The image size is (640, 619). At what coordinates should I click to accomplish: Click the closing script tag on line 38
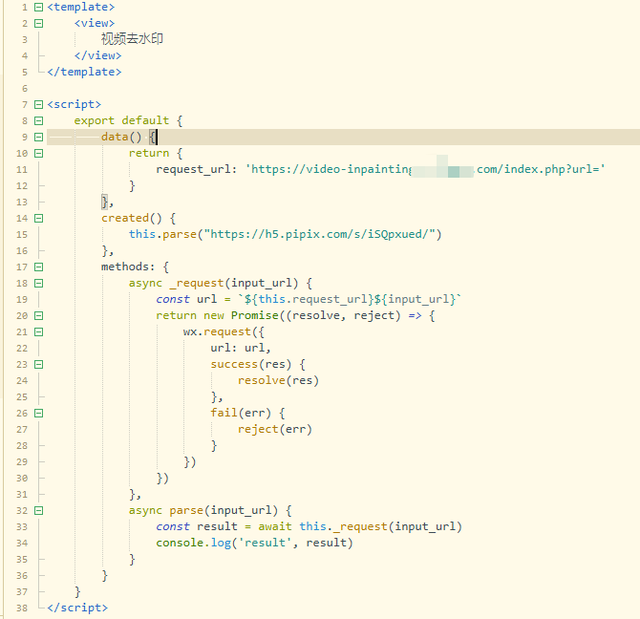coord(77,608)
